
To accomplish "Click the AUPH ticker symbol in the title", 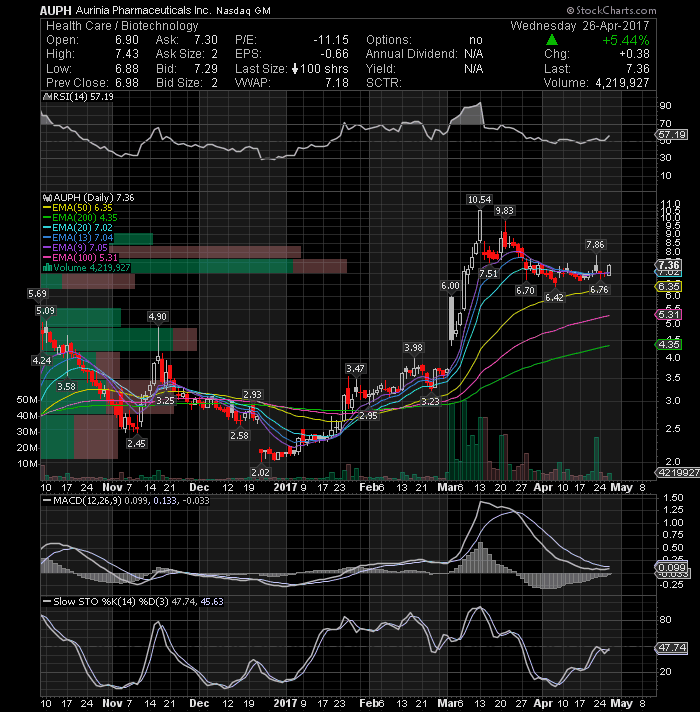I will click(55, 10).
